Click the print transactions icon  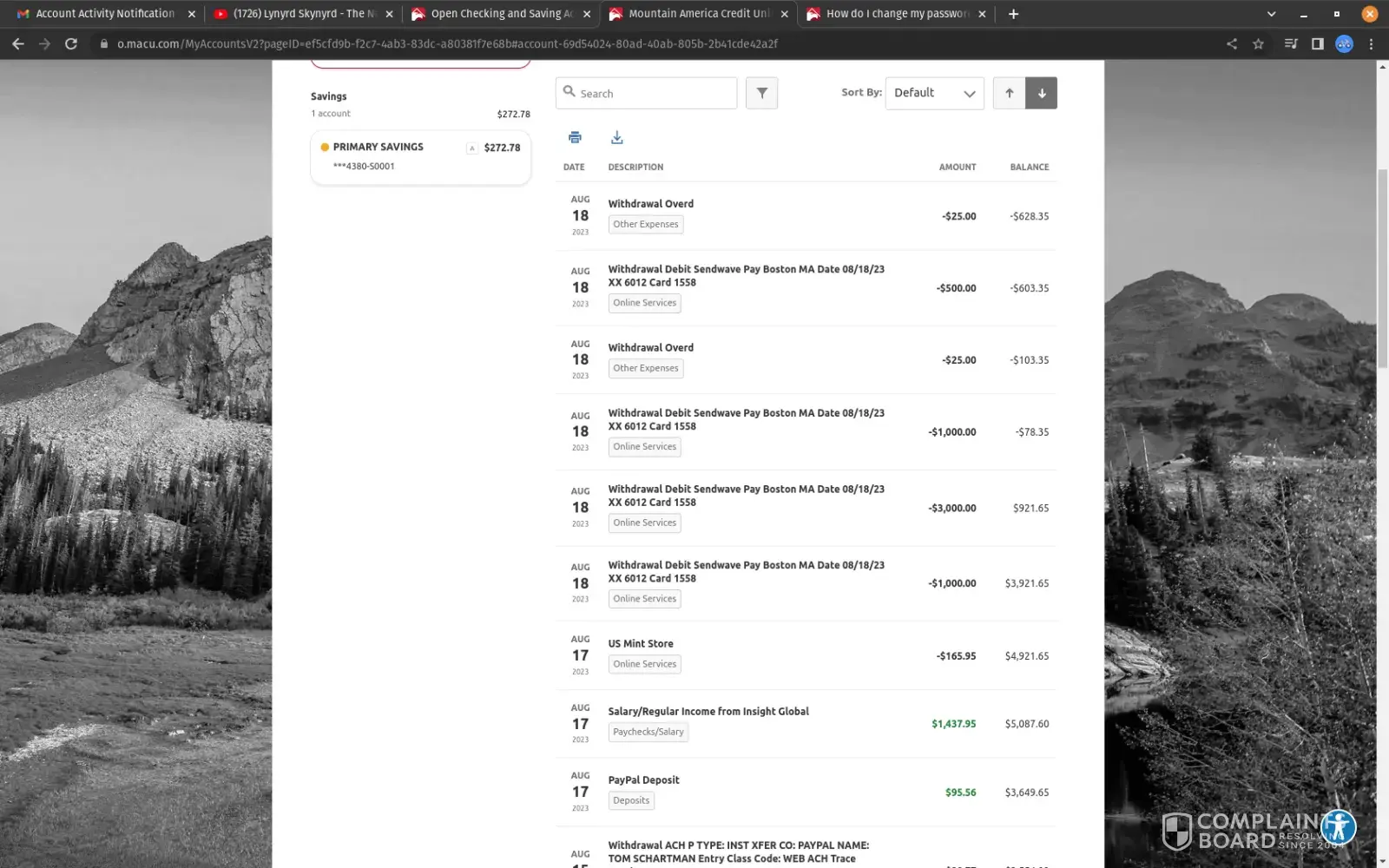tap(575, 137)
